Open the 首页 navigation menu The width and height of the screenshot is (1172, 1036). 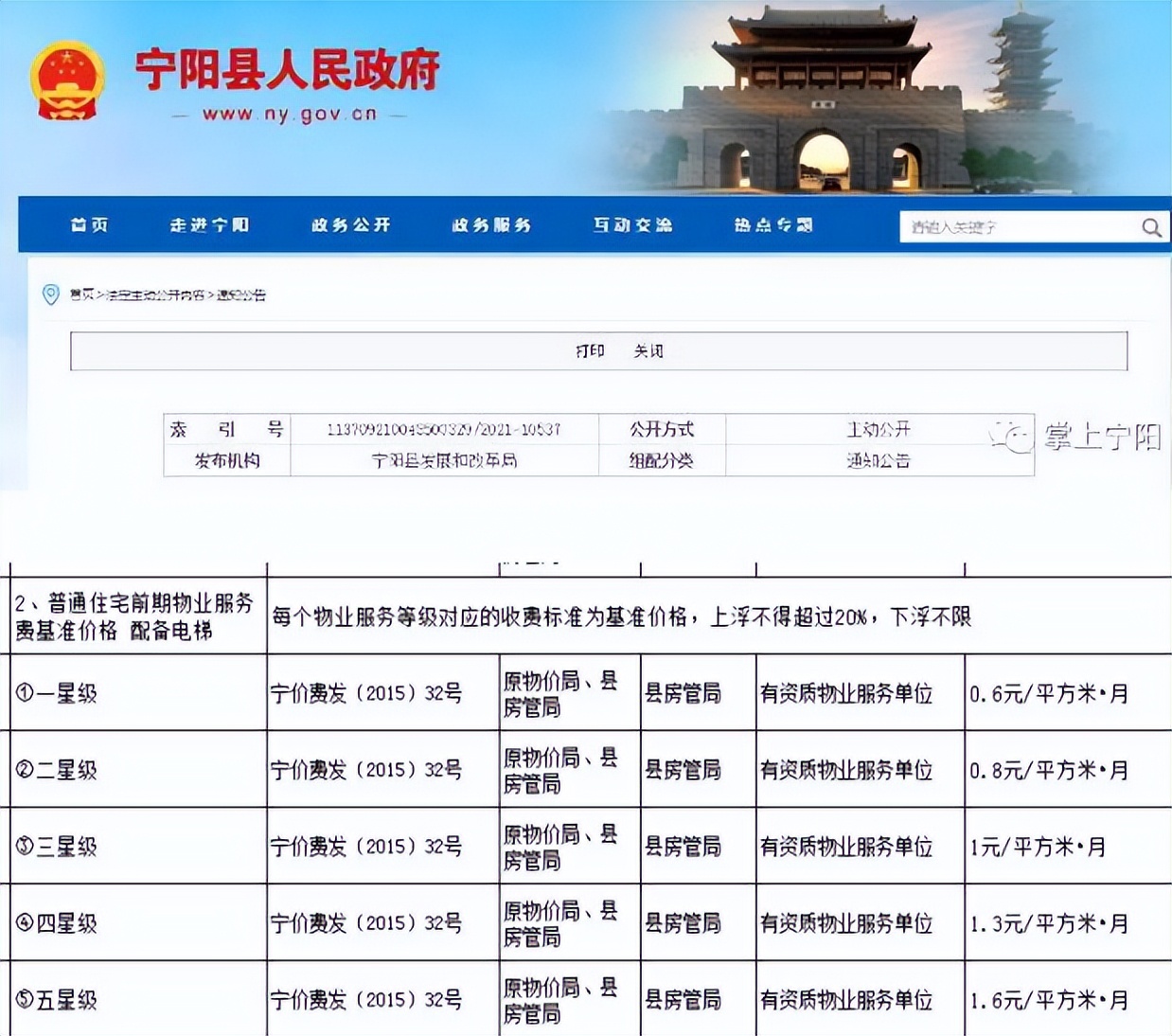88,225
